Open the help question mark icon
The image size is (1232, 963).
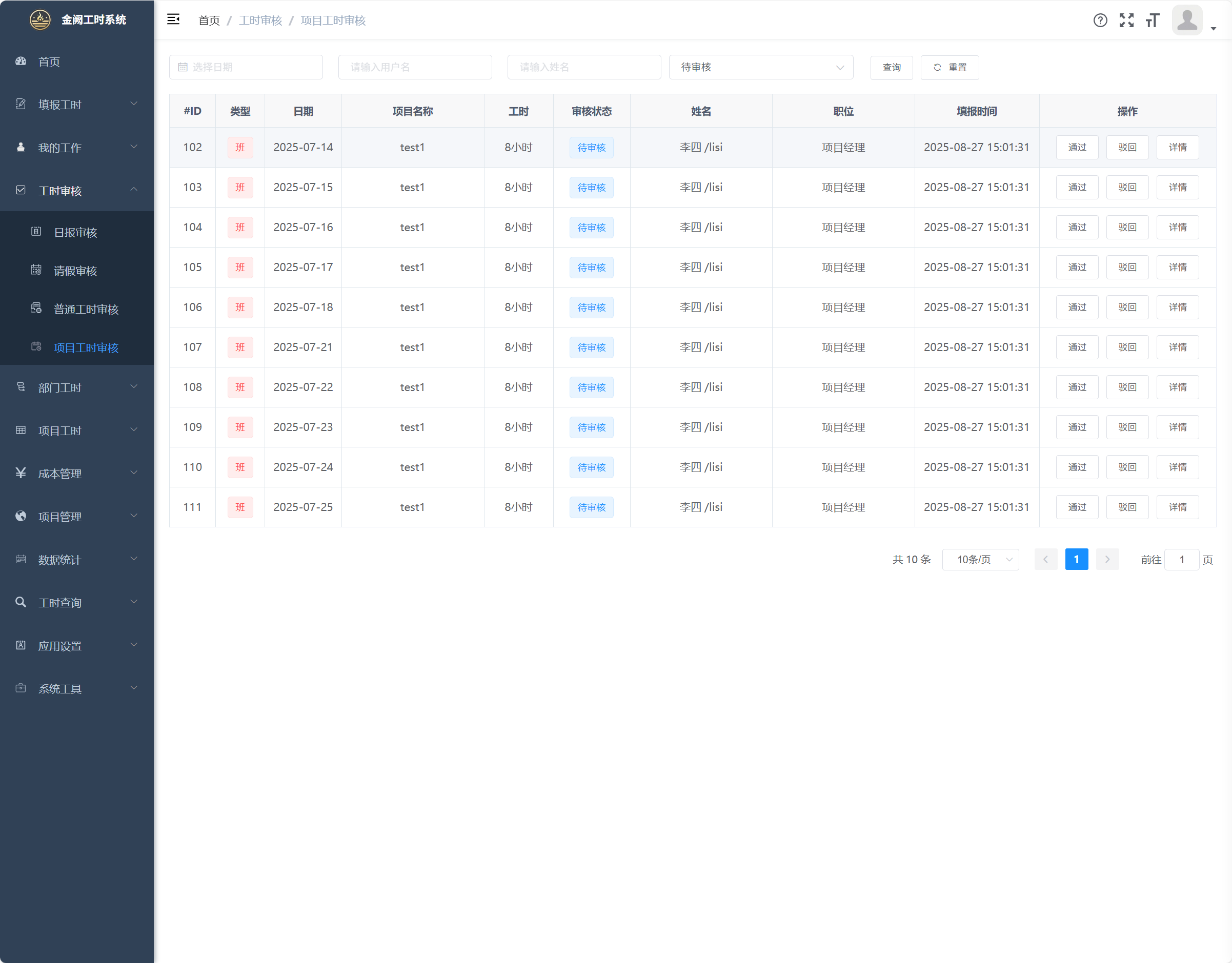point(1100,21)
